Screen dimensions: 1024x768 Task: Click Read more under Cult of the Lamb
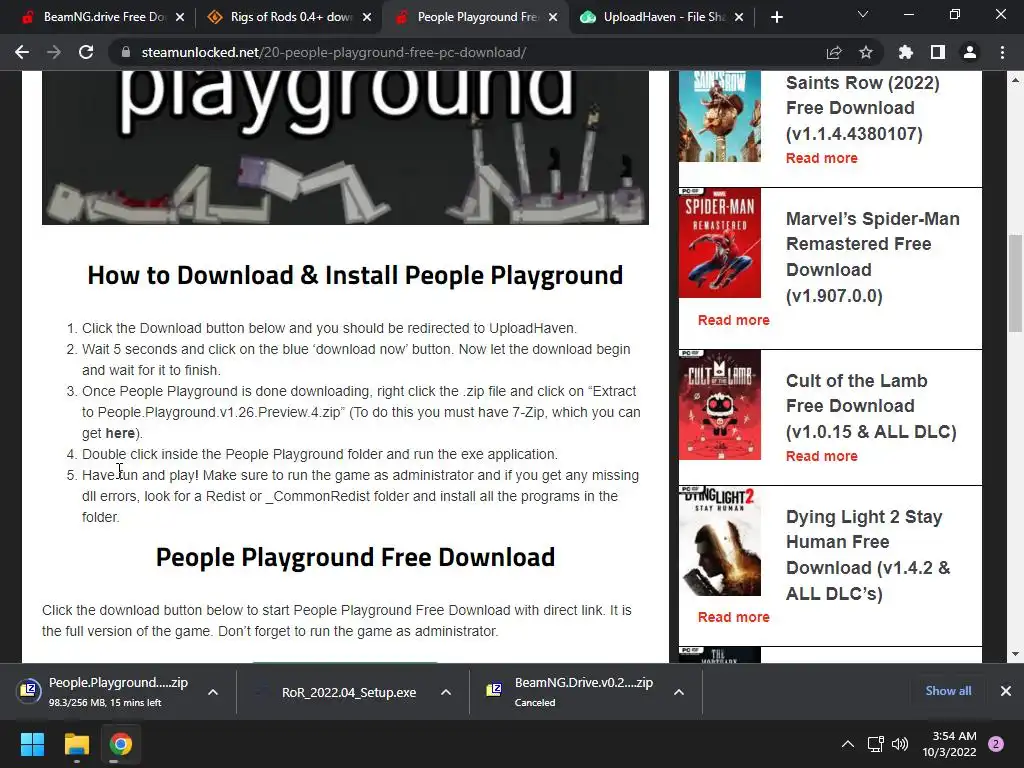click(x=822, y=456)
